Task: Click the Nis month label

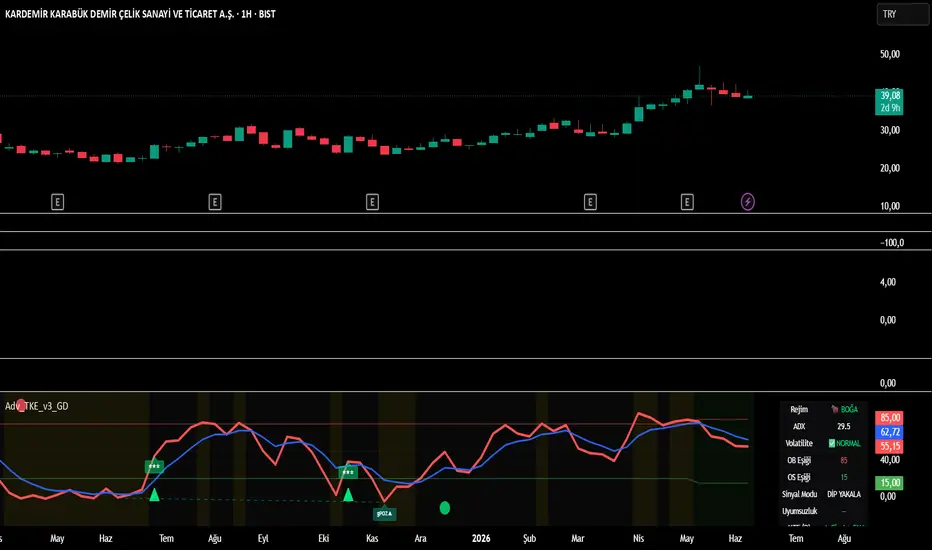Action: coord(638,539)
